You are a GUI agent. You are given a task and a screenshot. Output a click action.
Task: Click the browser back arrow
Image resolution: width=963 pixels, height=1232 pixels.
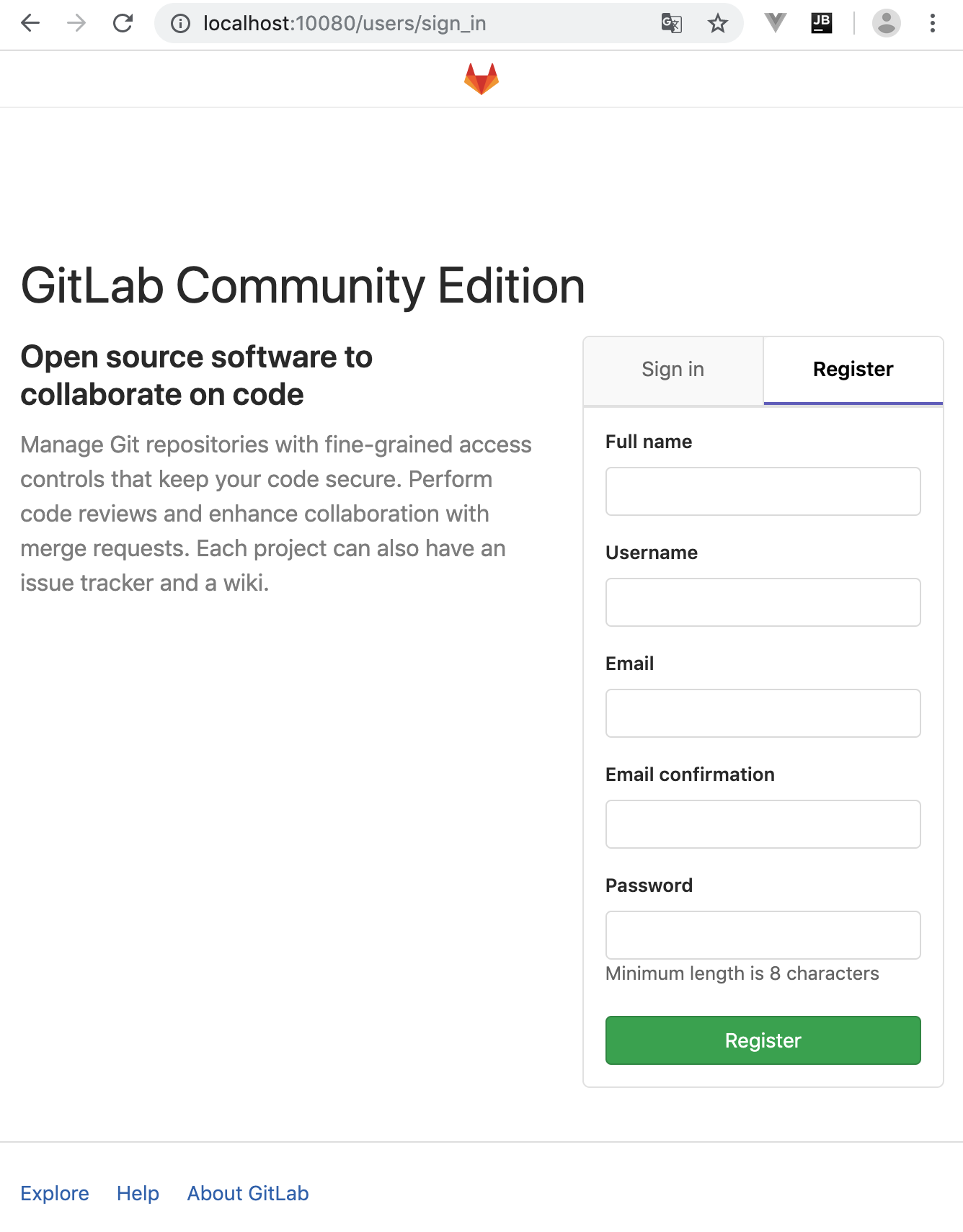click(x=30, y=24)
